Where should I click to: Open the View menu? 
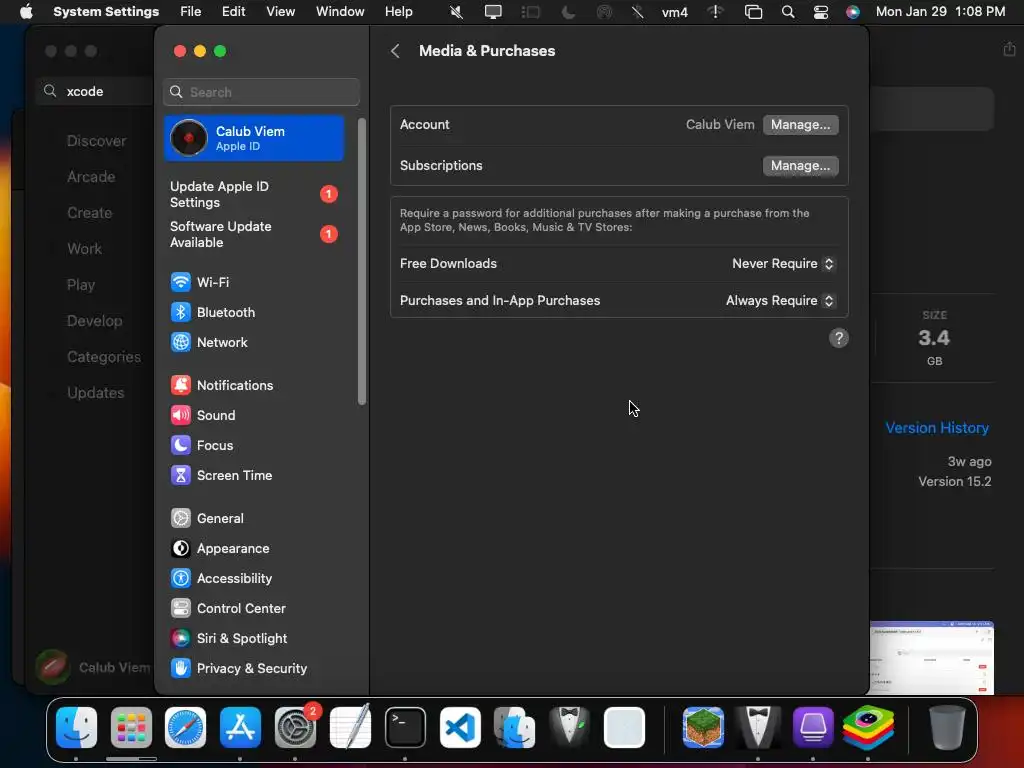pyautogui.click(x=280, y=12)
